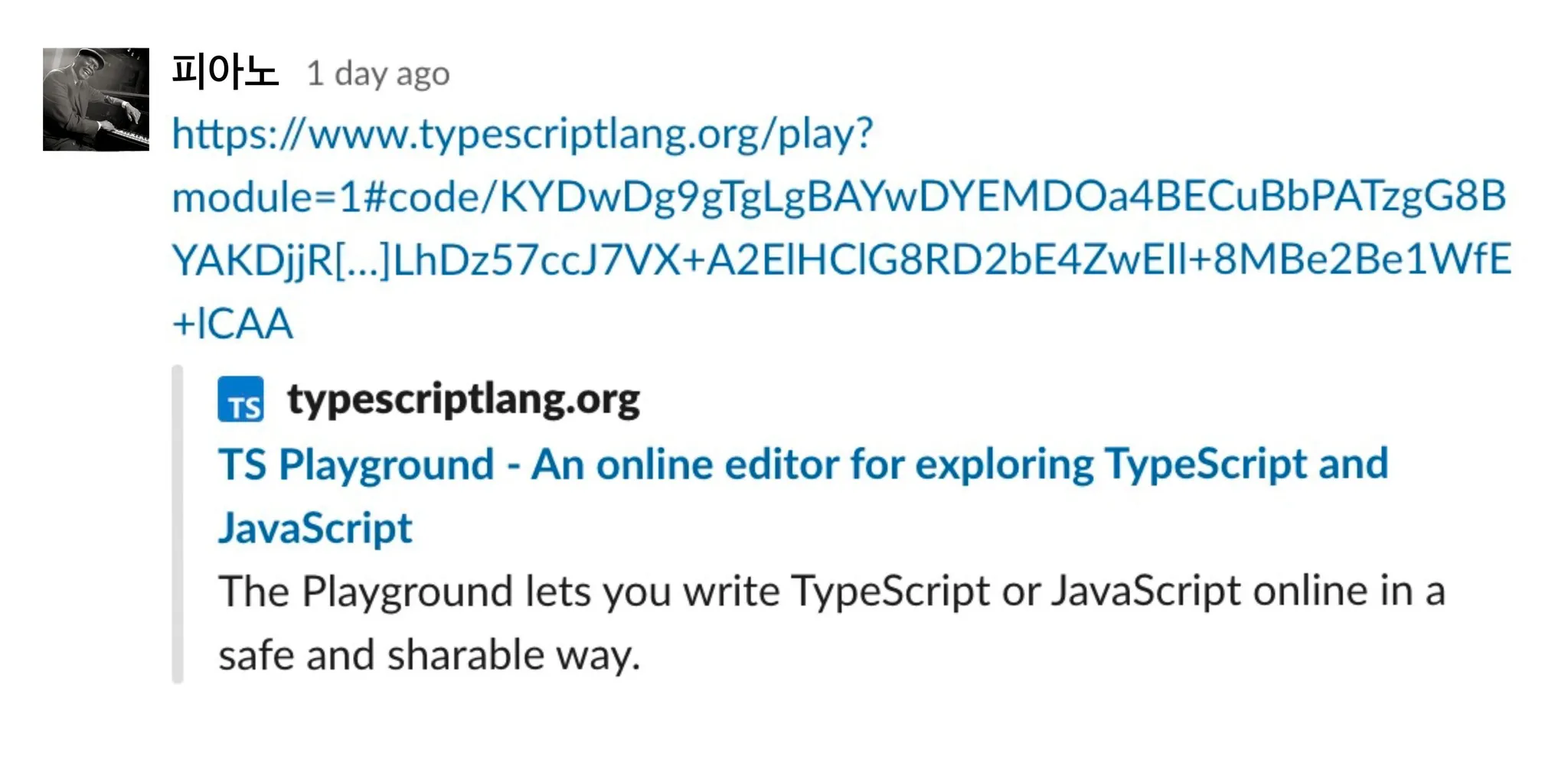
Task: Click the Playground description text
Action: [832, 623]
